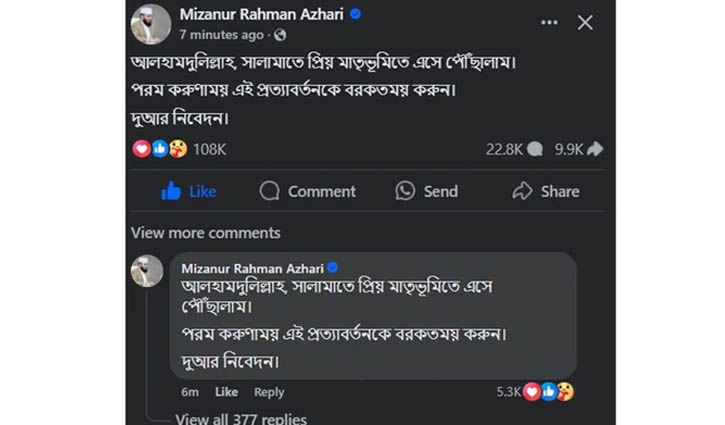This screenshot has height=425, width=725.
Task: Reply to the Mizanur Rahman Azhari comment
Action: point(269,392)
